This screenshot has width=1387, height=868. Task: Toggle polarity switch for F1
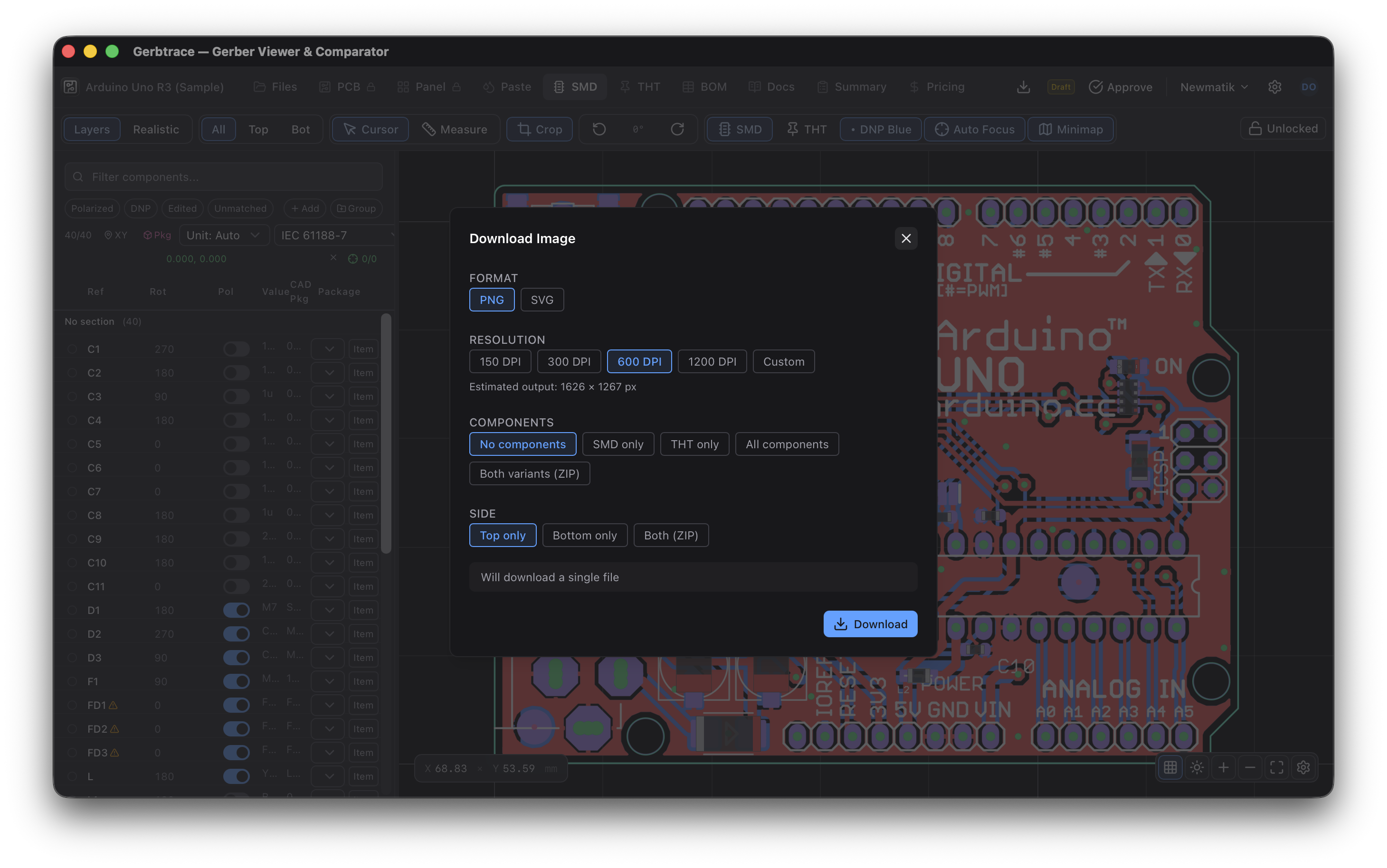click(236, 681)
